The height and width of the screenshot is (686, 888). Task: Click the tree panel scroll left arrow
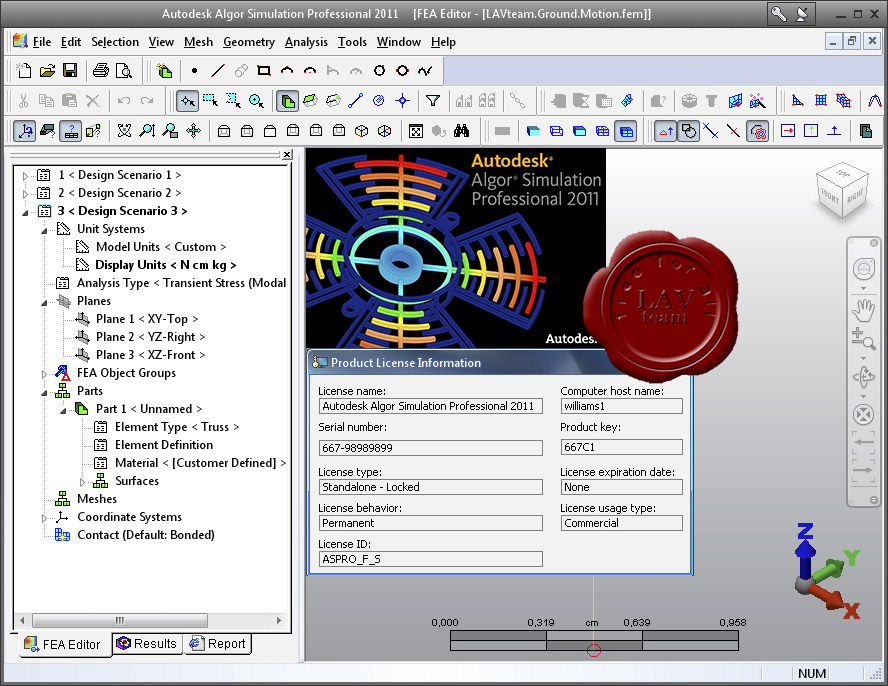click(22, 620)
